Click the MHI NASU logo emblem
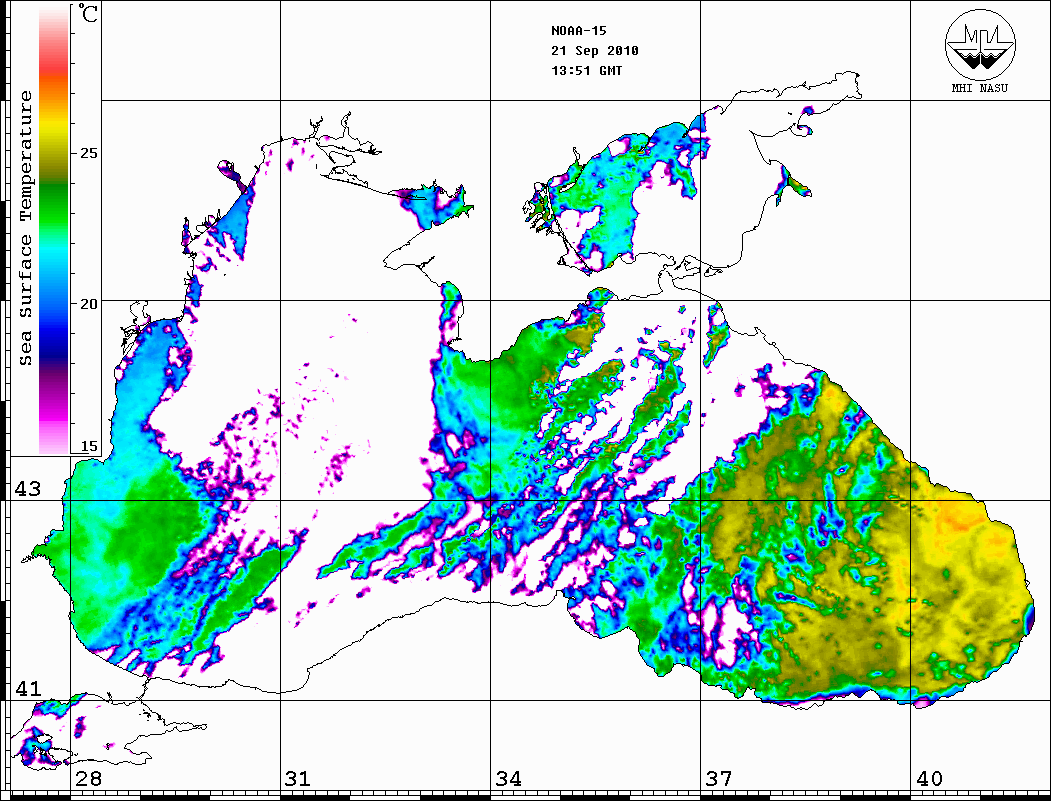 [980, 43]
